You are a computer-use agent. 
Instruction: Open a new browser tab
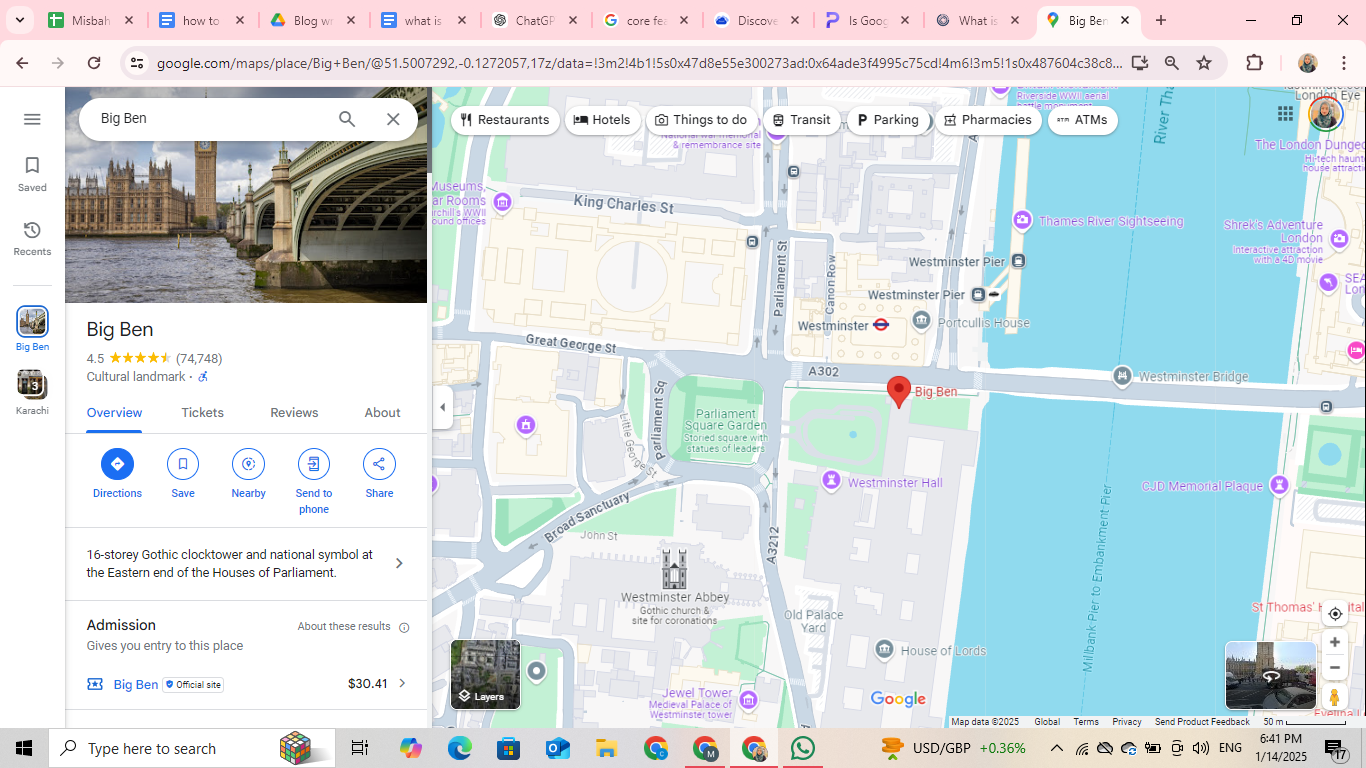[x=1161, y=20]
